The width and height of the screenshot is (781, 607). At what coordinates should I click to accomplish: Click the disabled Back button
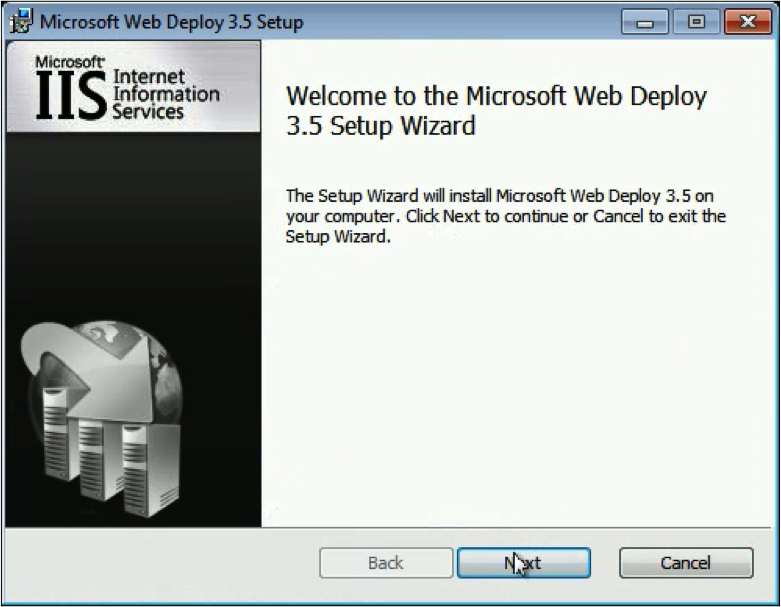click(x=386, y=563)
